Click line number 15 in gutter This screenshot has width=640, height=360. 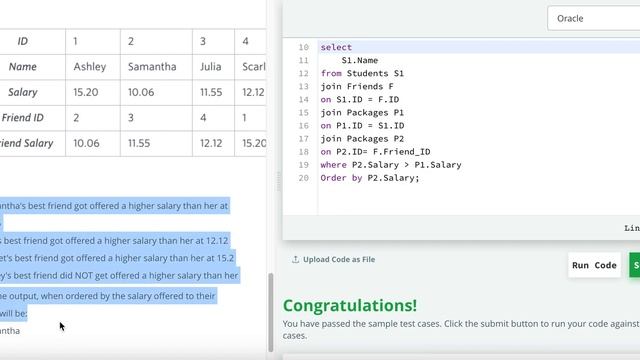point(303,113)
